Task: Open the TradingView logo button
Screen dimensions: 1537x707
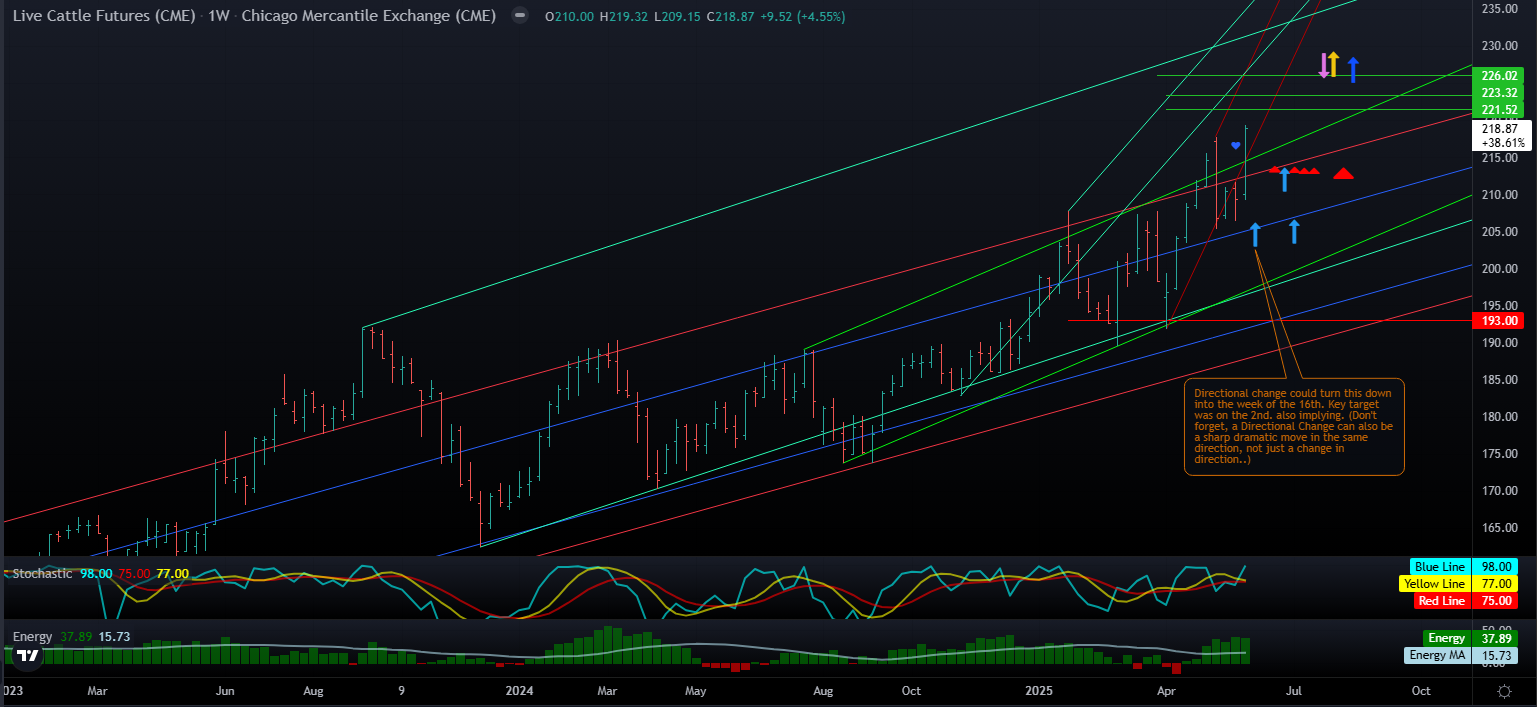Action: pyautogui.click(x=28, y=656)
